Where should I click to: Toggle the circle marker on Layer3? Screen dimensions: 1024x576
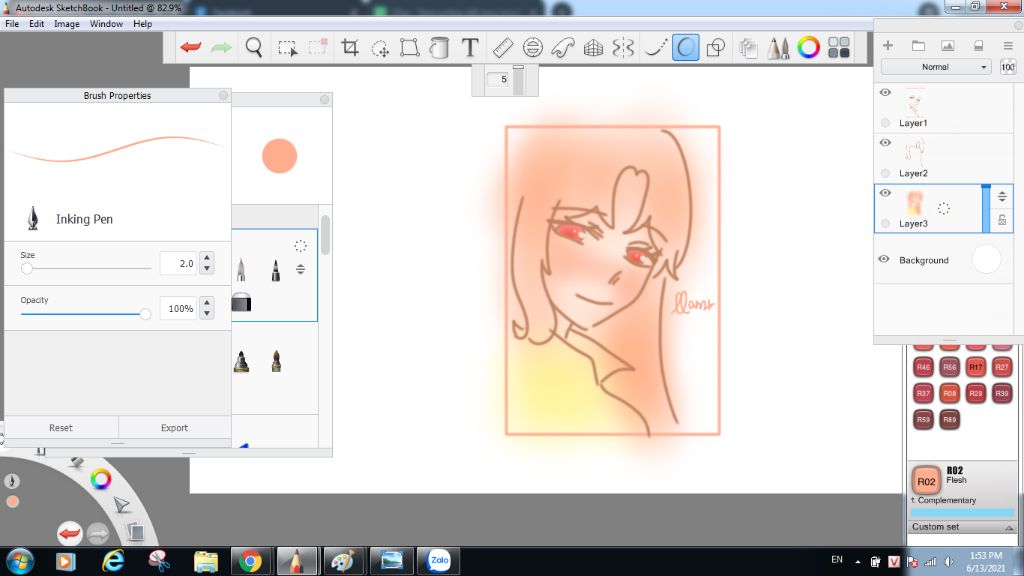click(885, 223)
